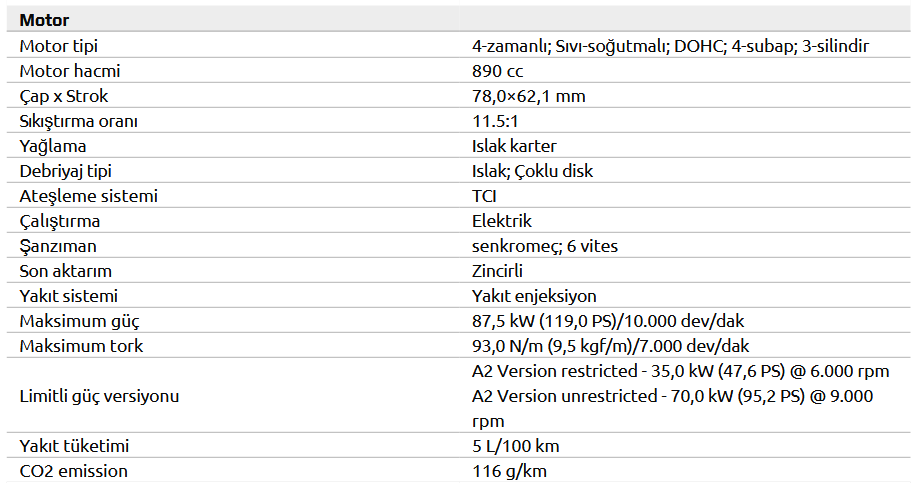Click the Limitli güç versiyonu label
Viewport: 914px width, 497px height.
pos(100,396)
